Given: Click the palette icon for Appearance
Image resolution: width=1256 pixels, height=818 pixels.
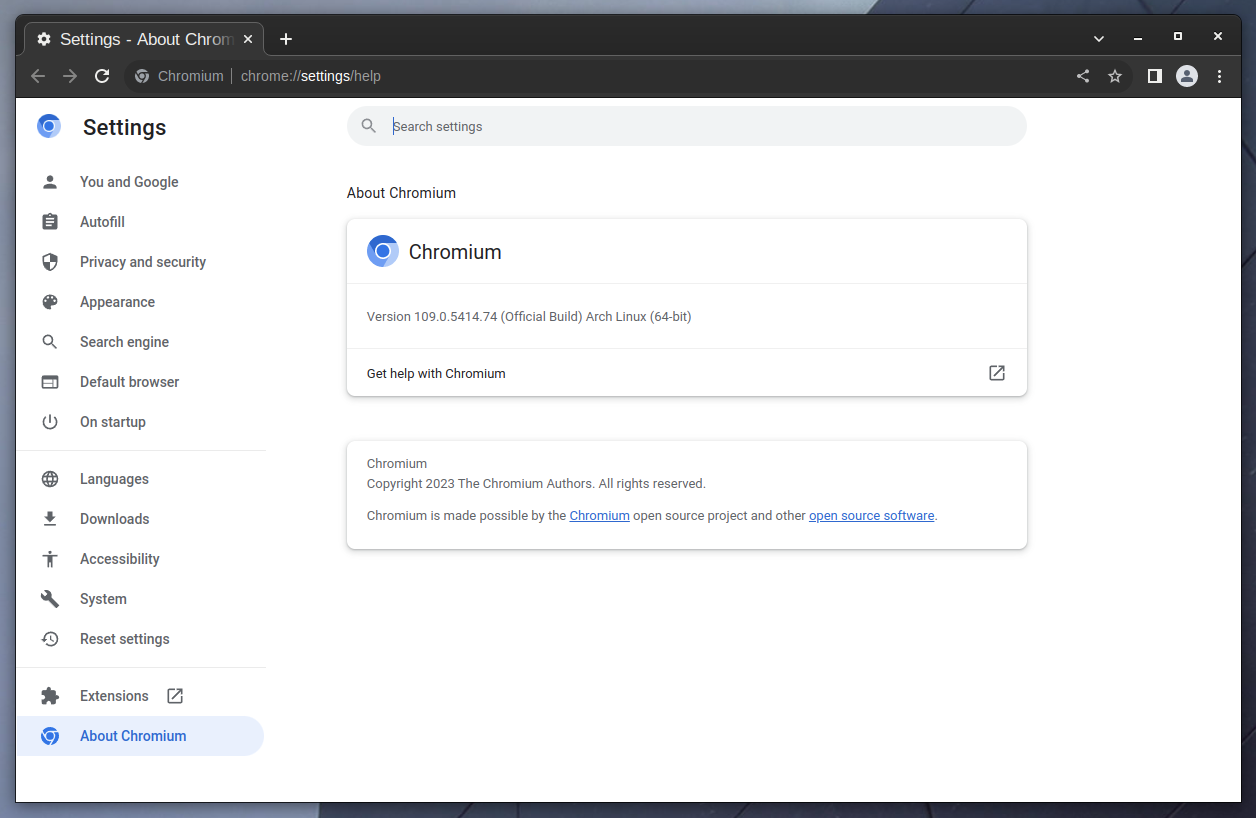Looking at the screenshot, I should 50,302.
